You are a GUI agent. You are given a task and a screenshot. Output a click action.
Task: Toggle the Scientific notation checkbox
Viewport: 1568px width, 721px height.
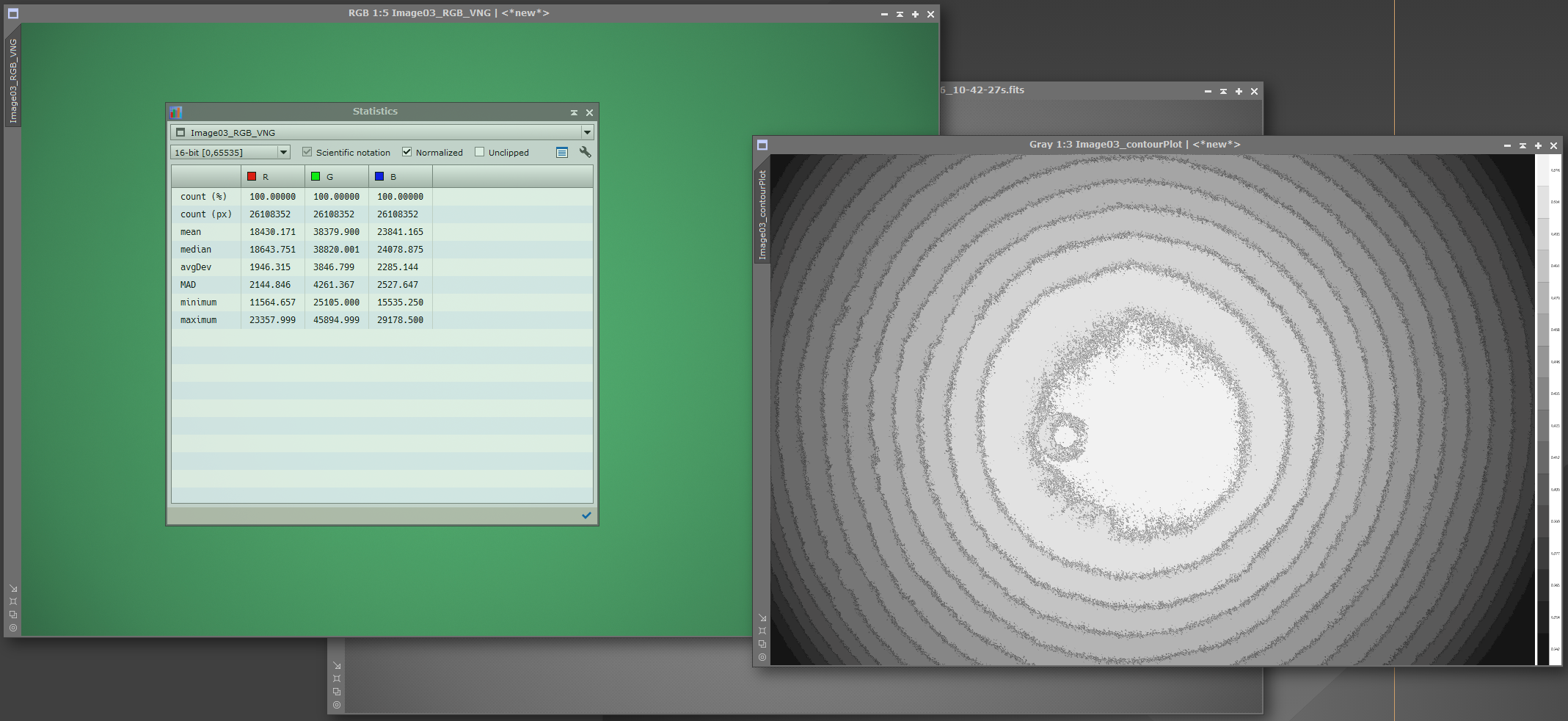307,152
